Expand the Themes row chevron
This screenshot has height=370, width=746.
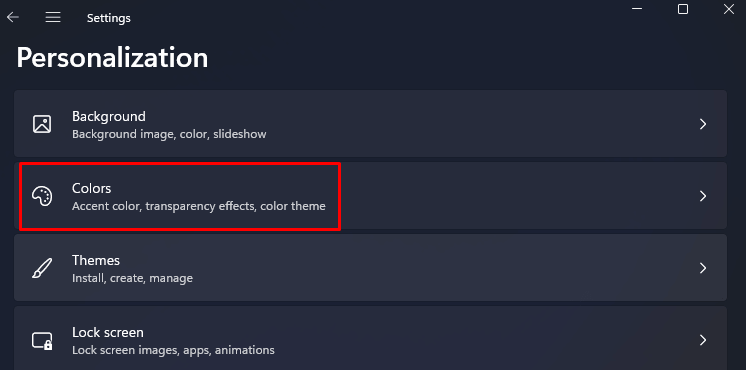[x=703, y=268]
